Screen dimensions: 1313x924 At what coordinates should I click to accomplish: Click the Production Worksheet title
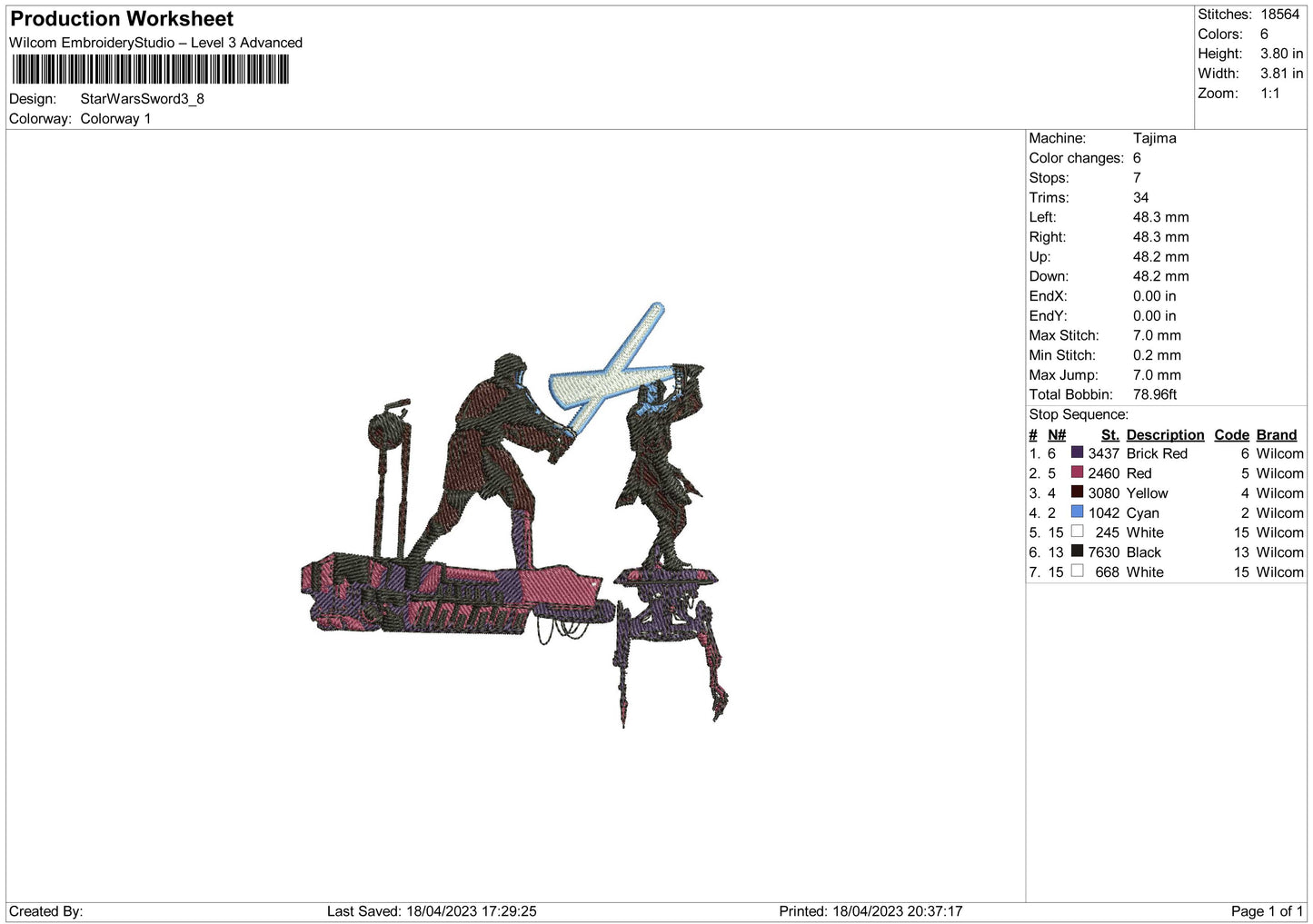click(120, 18)
